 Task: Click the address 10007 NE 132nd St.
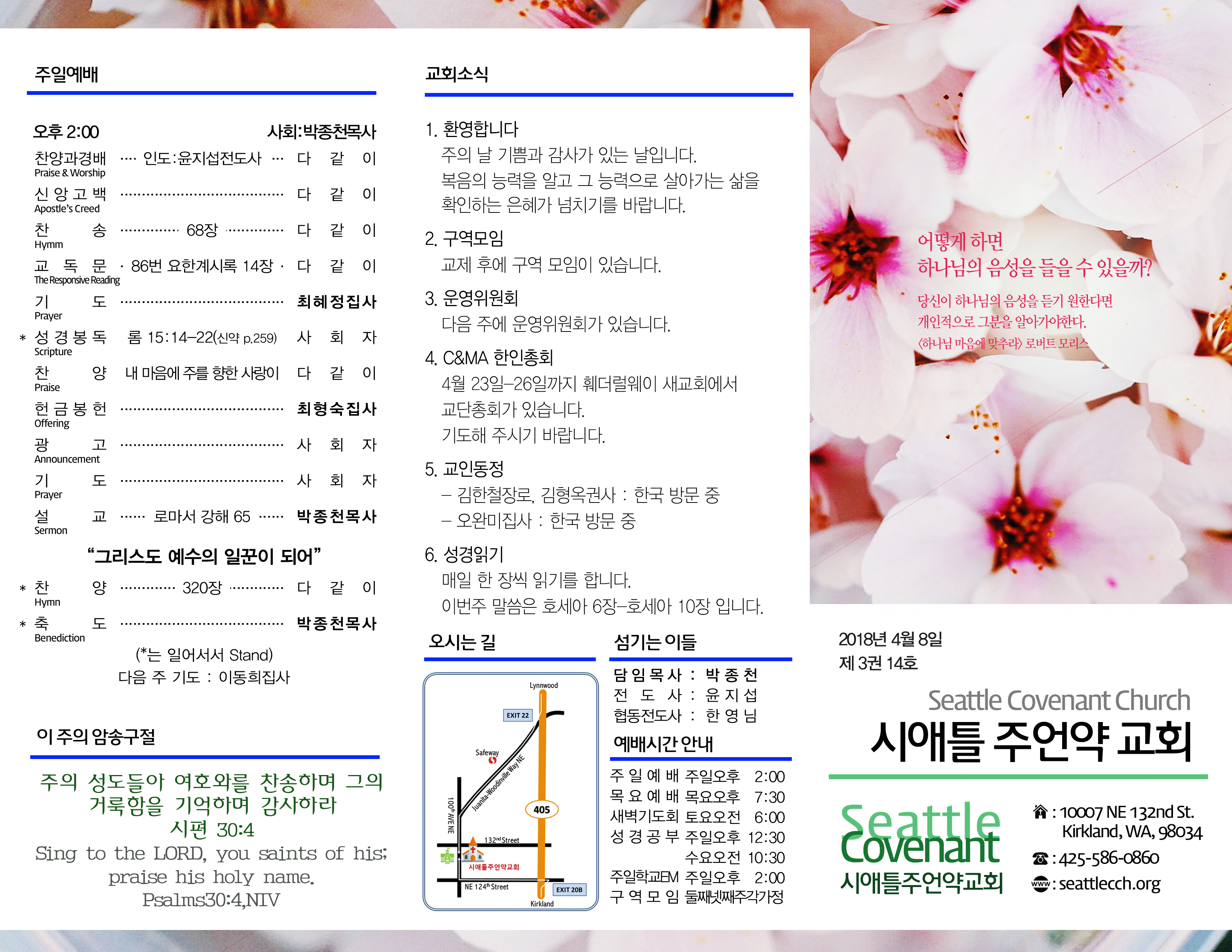coord(1126,812)
